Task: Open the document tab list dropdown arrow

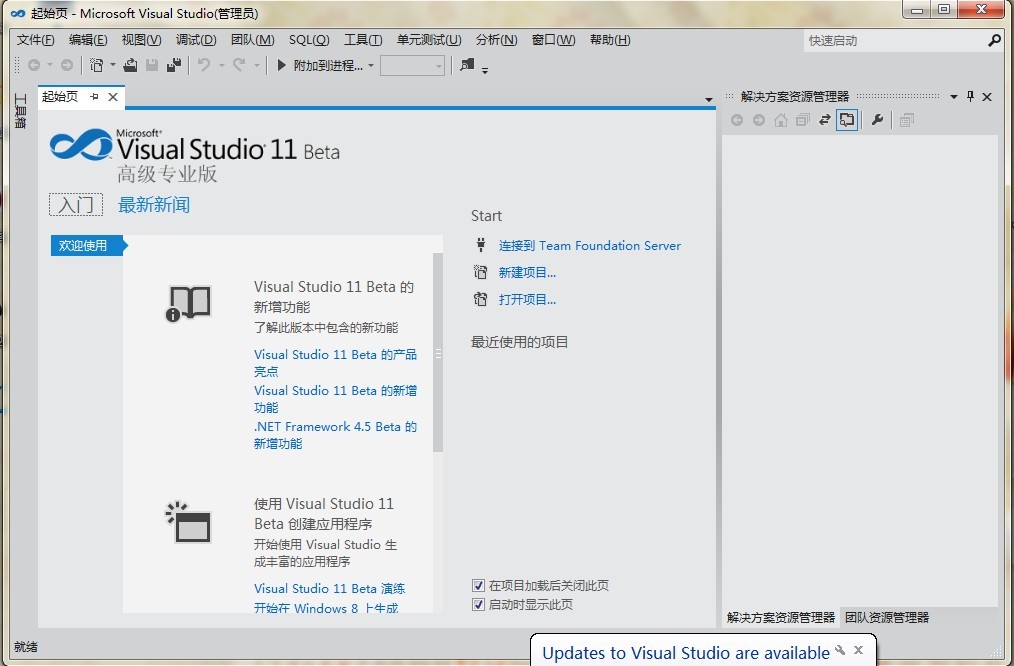Action: 709,100
